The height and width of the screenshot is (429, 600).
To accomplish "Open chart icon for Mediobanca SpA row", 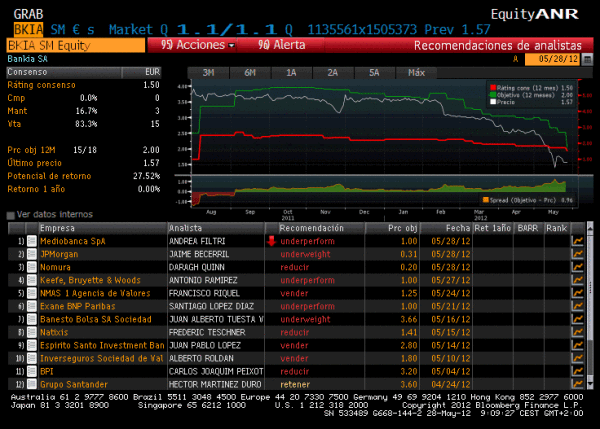I will tap(577, 241).
